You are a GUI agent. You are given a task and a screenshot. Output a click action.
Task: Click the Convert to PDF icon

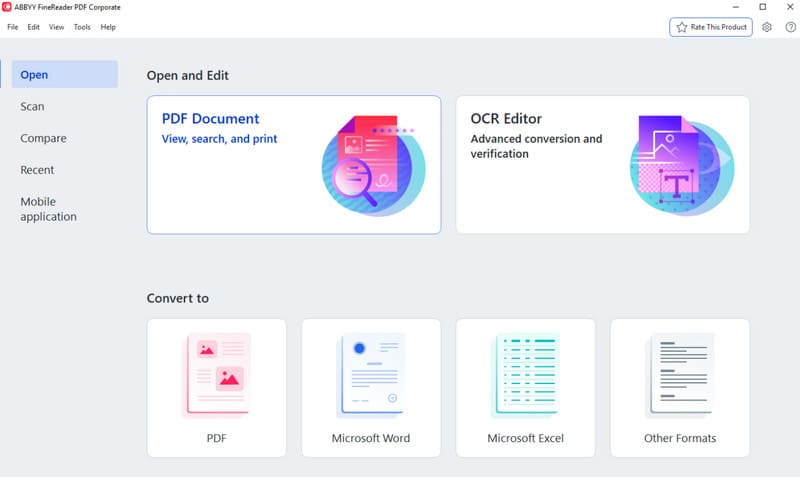(217, 375)
